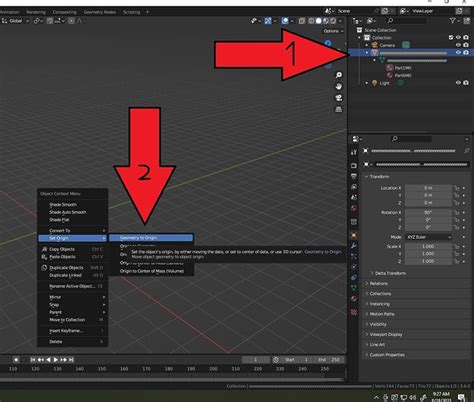Open the Particles properties tab icon

point(354,256)
